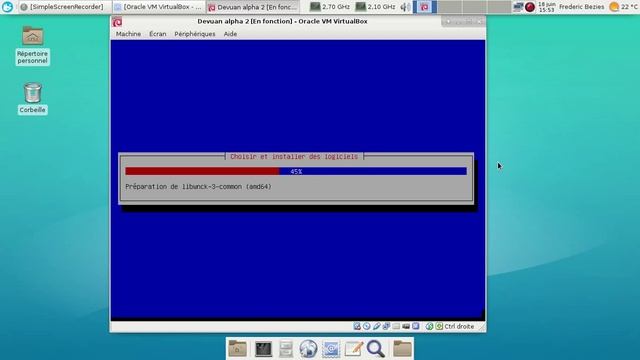
Task: Launch mail client dock icon
Action: [x=331, y=349]
